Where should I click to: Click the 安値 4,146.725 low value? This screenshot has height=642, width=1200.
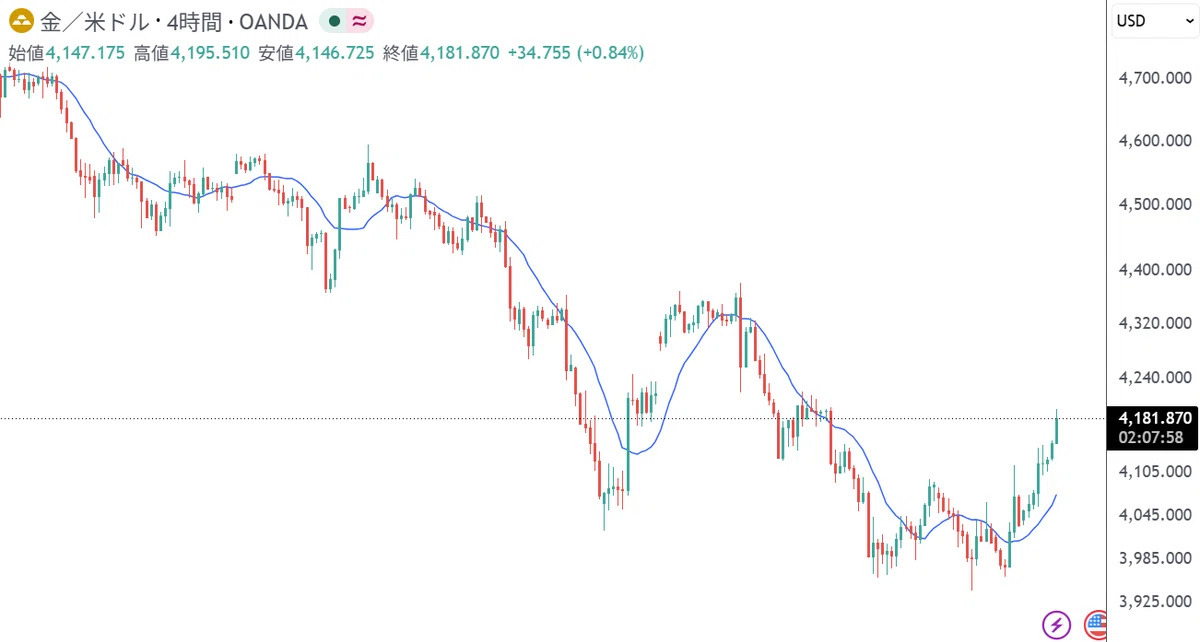(316, 53)
